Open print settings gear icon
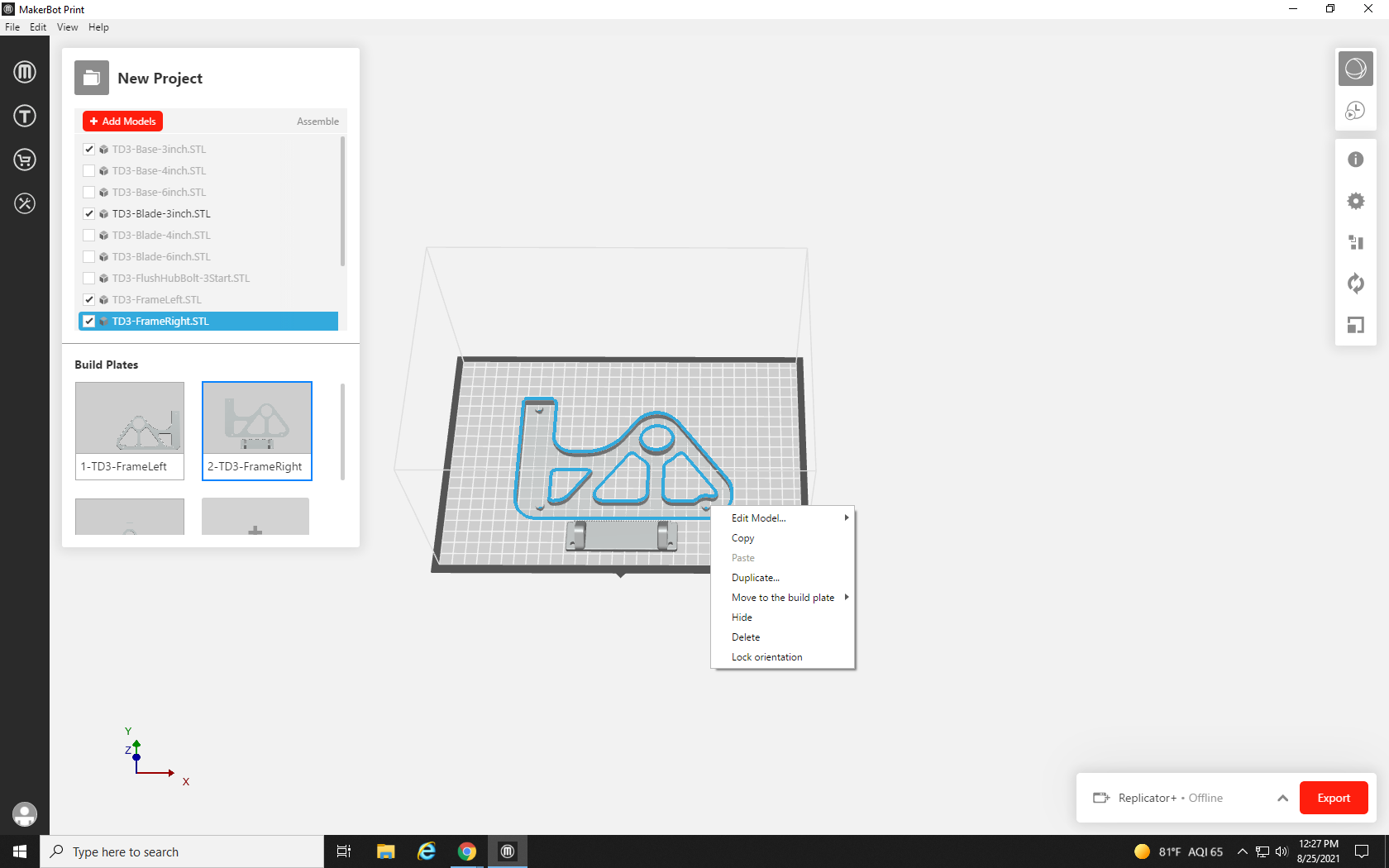This screenshot has width=1389, height=868. [x=1356, y=201]
